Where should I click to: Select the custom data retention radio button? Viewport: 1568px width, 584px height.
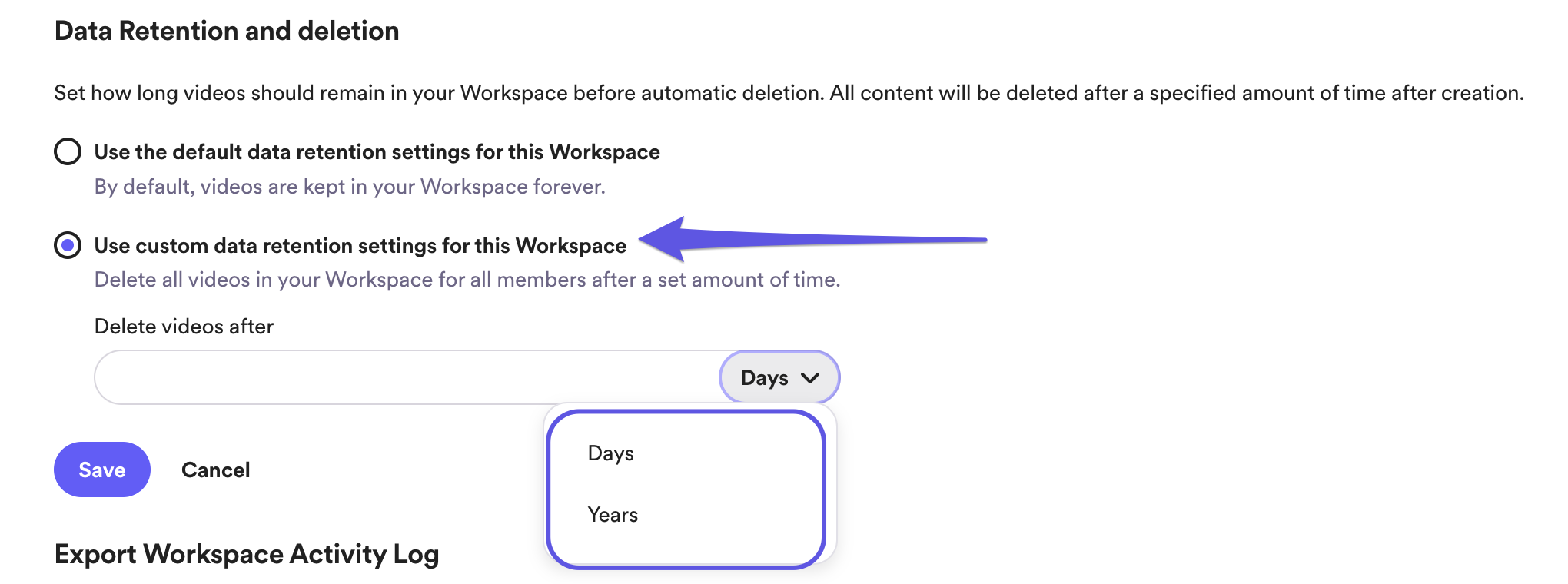pyautogui.click(x=68, y=245)
